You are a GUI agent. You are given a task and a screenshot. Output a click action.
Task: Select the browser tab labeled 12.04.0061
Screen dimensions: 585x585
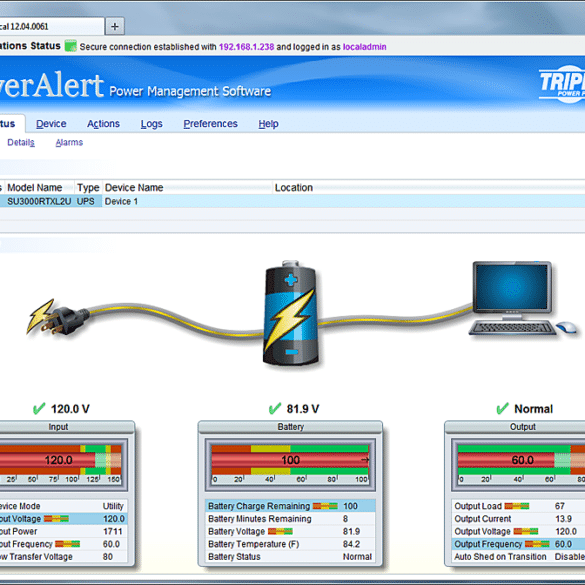pyautogui.click(x=52, y=26)
